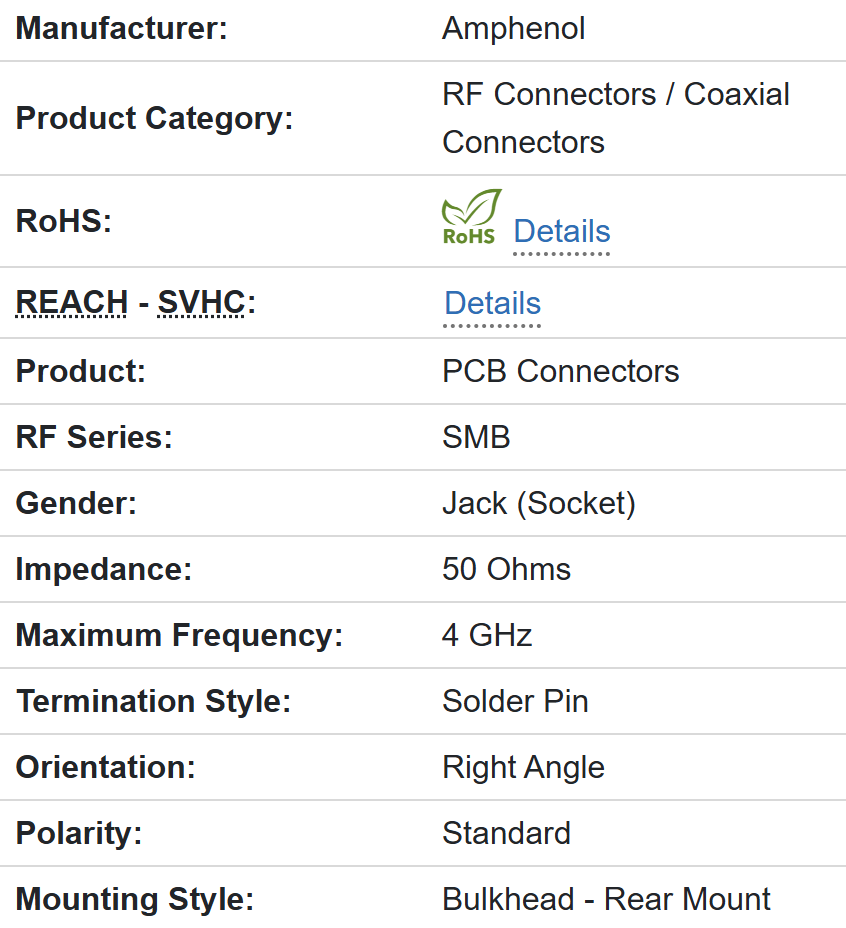This screenshot has width=846, height=928.
Task: Click the Jack (Socket) gender value
Action: click(538, 503)
